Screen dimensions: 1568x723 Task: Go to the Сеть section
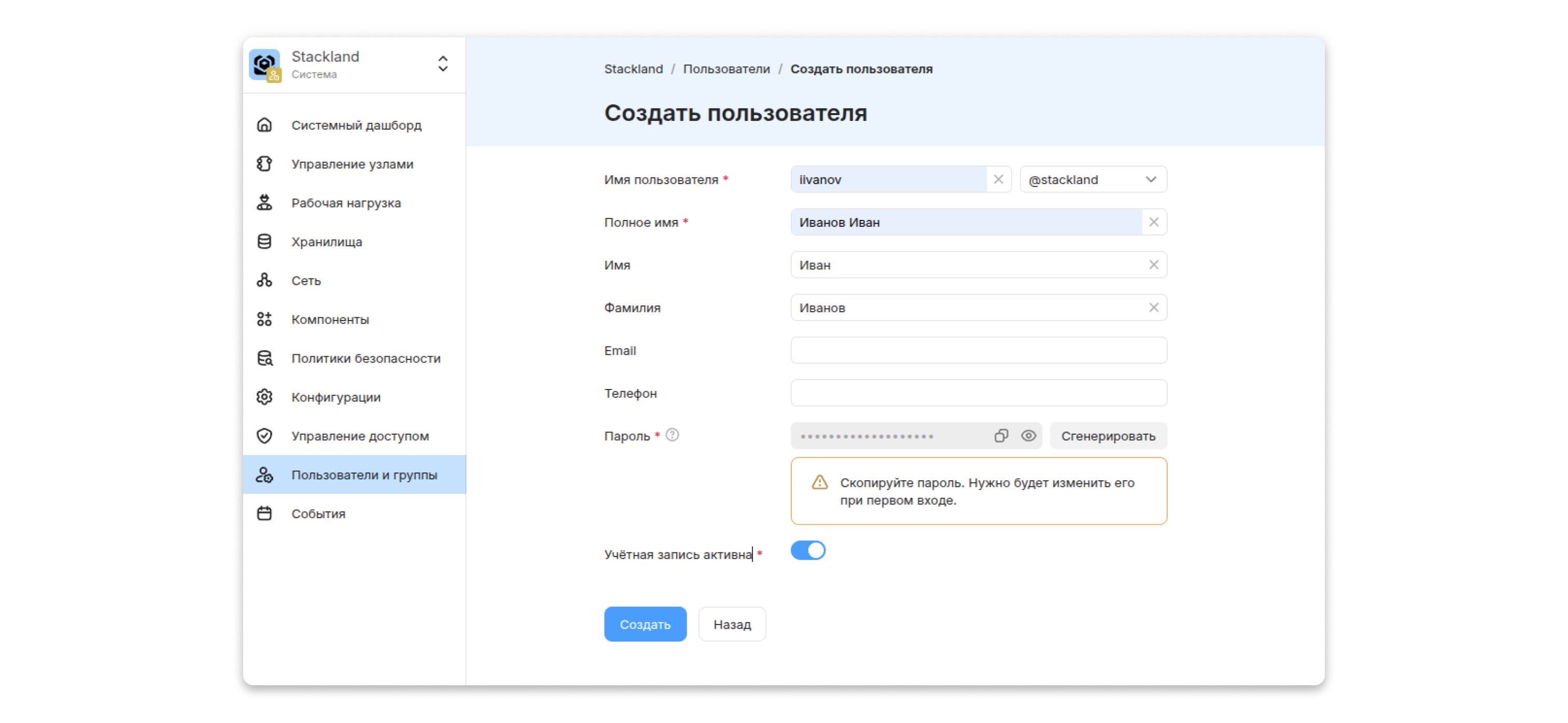354,281
